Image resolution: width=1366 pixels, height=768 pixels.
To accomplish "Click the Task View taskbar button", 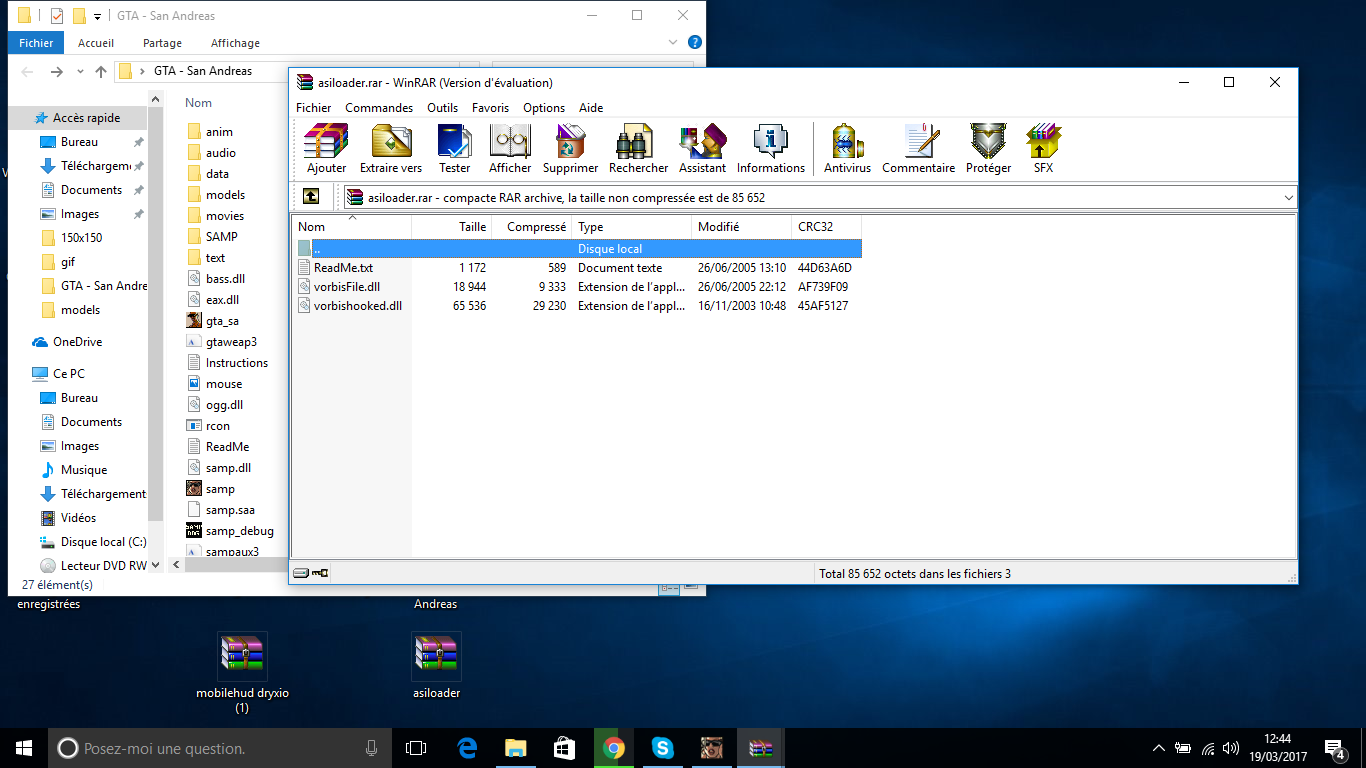I will (x=416, y=747).
